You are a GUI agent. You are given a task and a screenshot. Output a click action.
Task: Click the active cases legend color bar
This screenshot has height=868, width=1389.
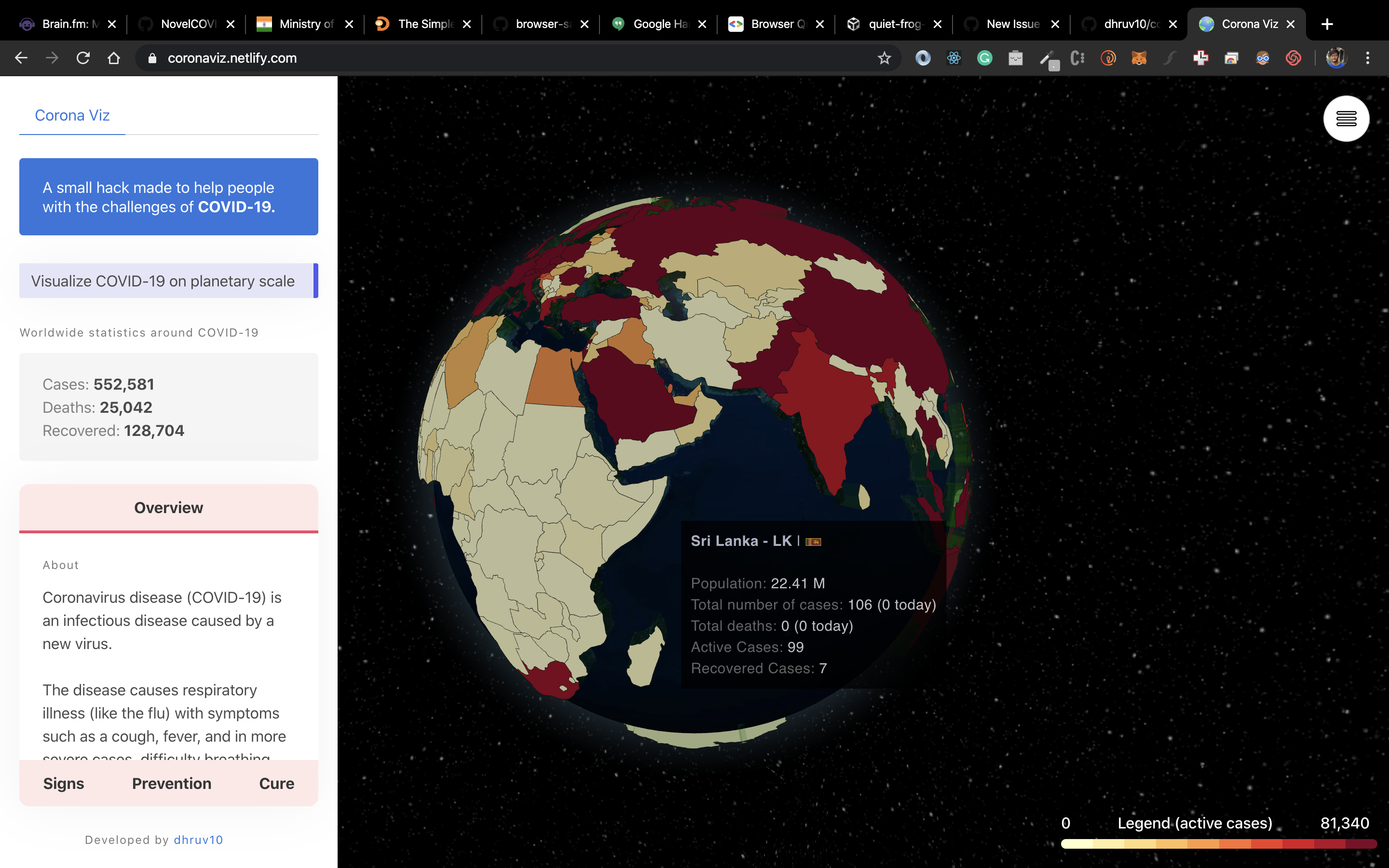pos(1219,844)
